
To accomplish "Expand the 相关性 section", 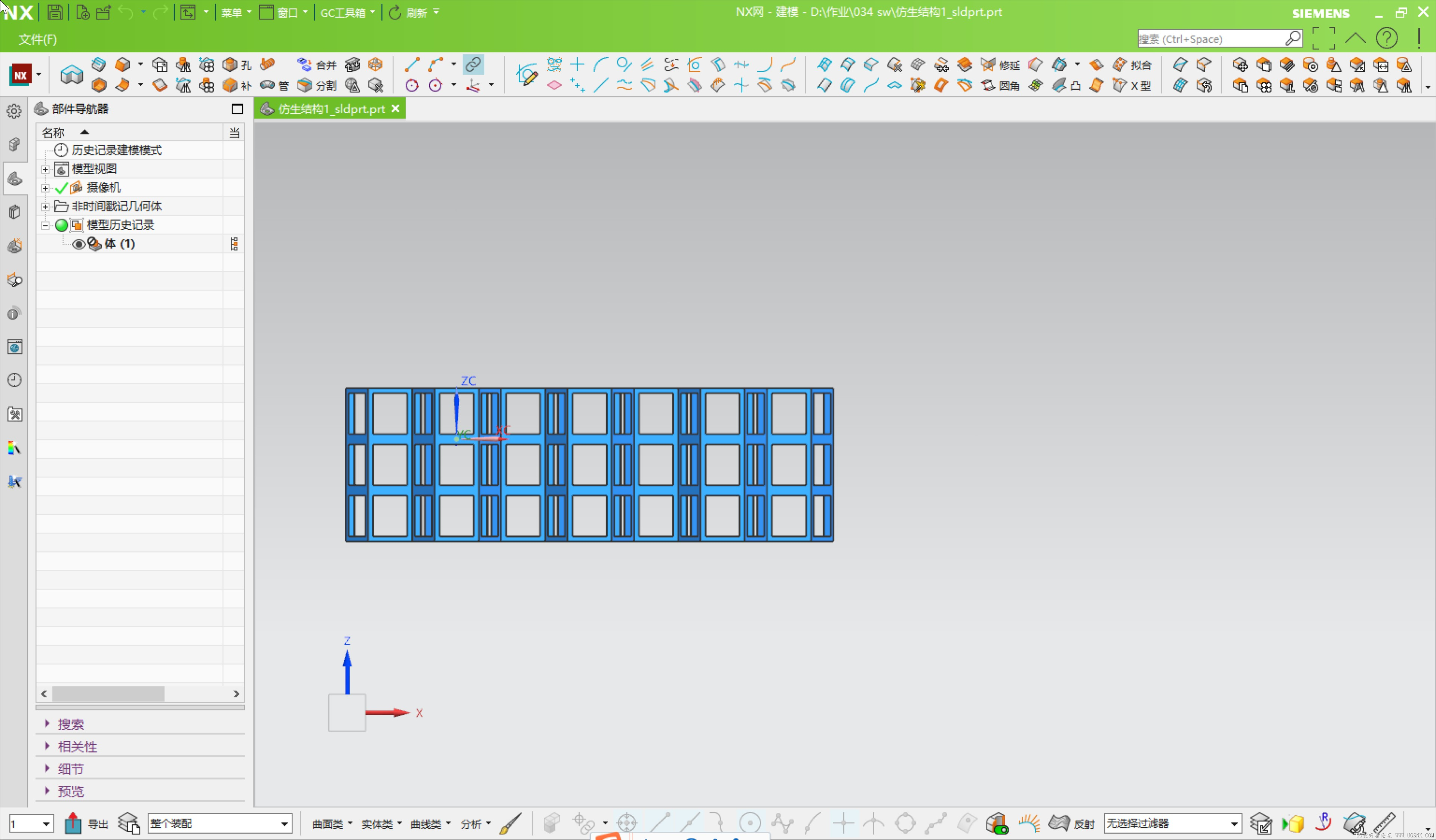I will 77,746.
